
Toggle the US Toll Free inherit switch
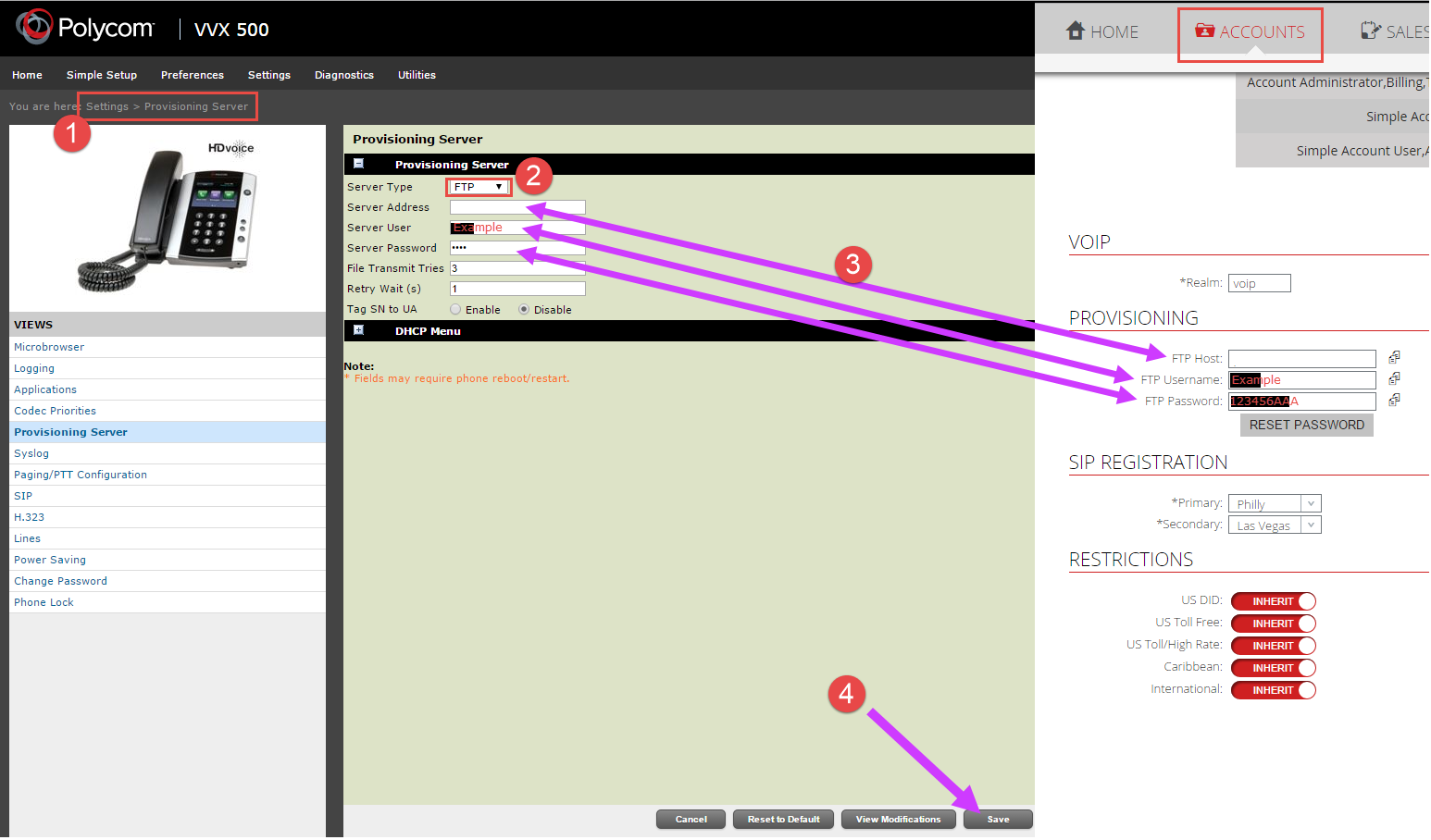(x=1274, y=624)
